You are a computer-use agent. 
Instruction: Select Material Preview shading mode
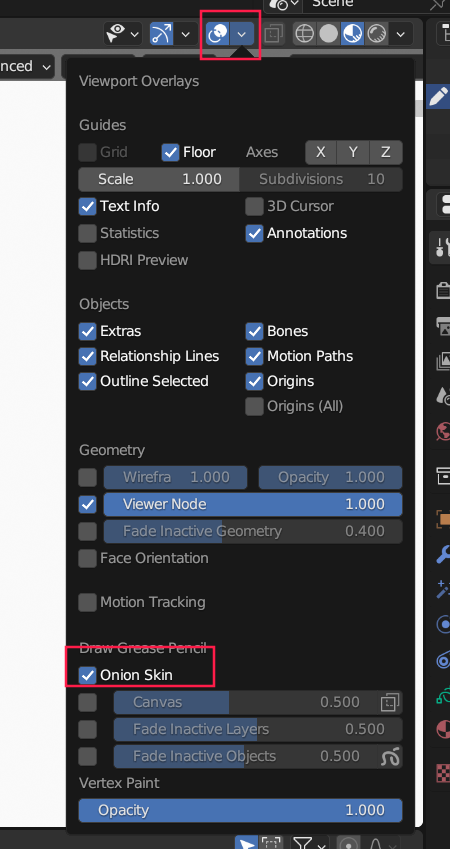[x=352, y=34]
